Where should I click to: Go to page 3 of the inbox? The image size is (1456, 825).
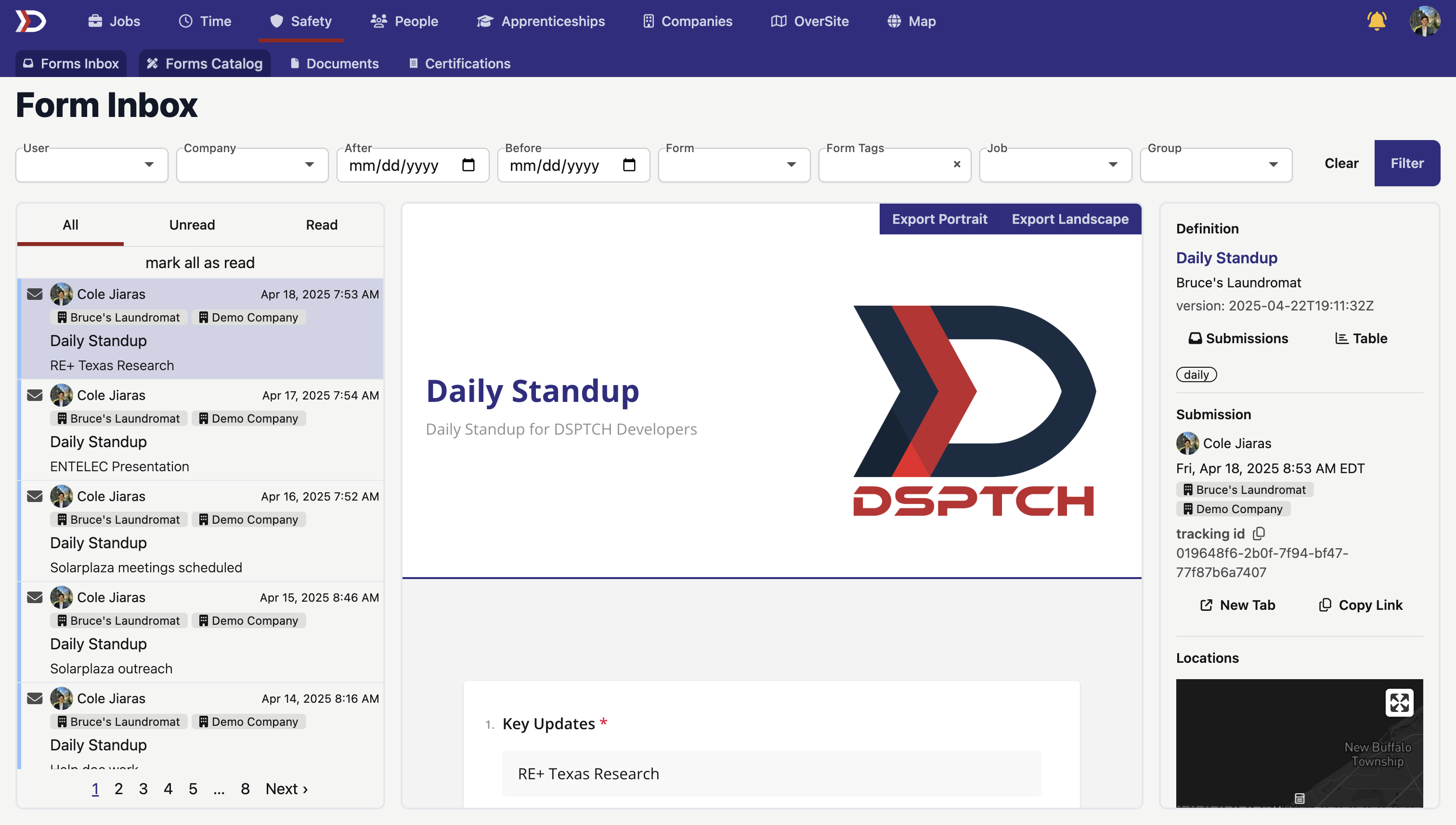tap(143, 789)
